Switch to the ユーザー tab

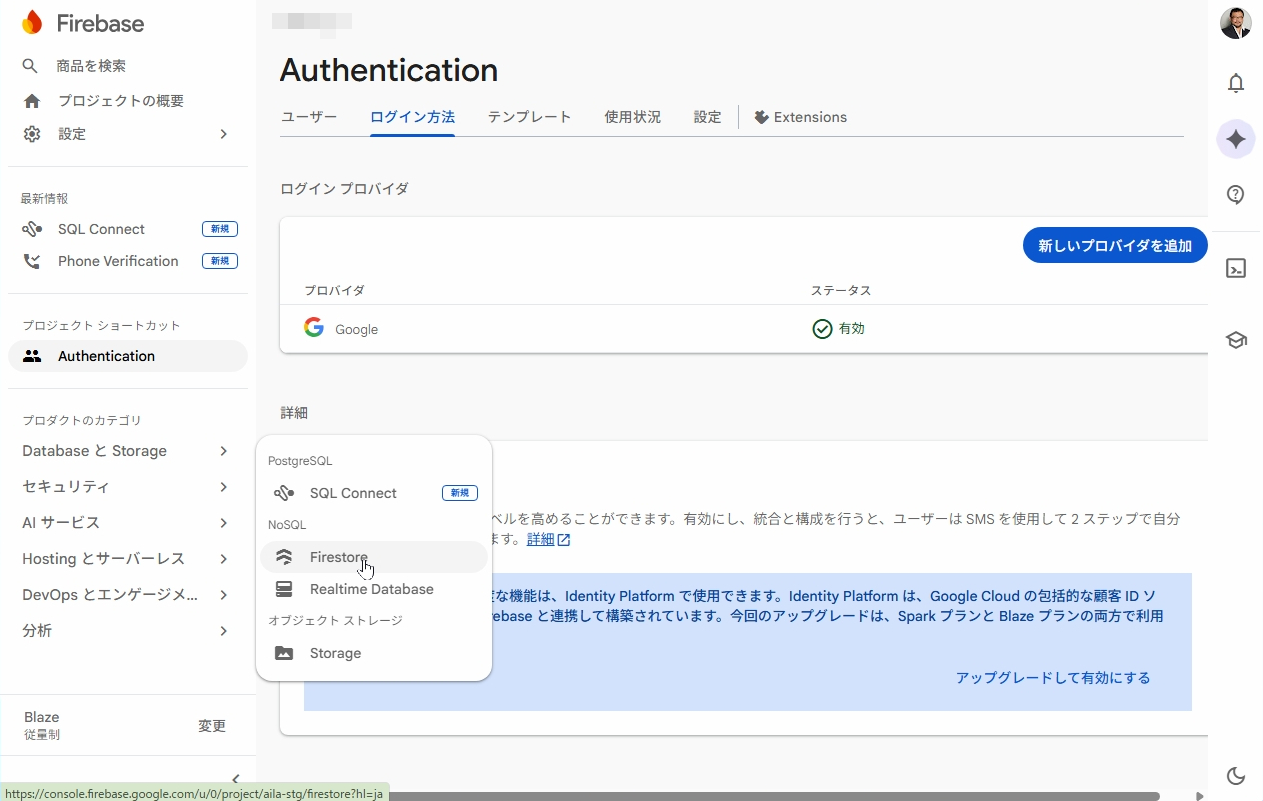tap(309, 117)
